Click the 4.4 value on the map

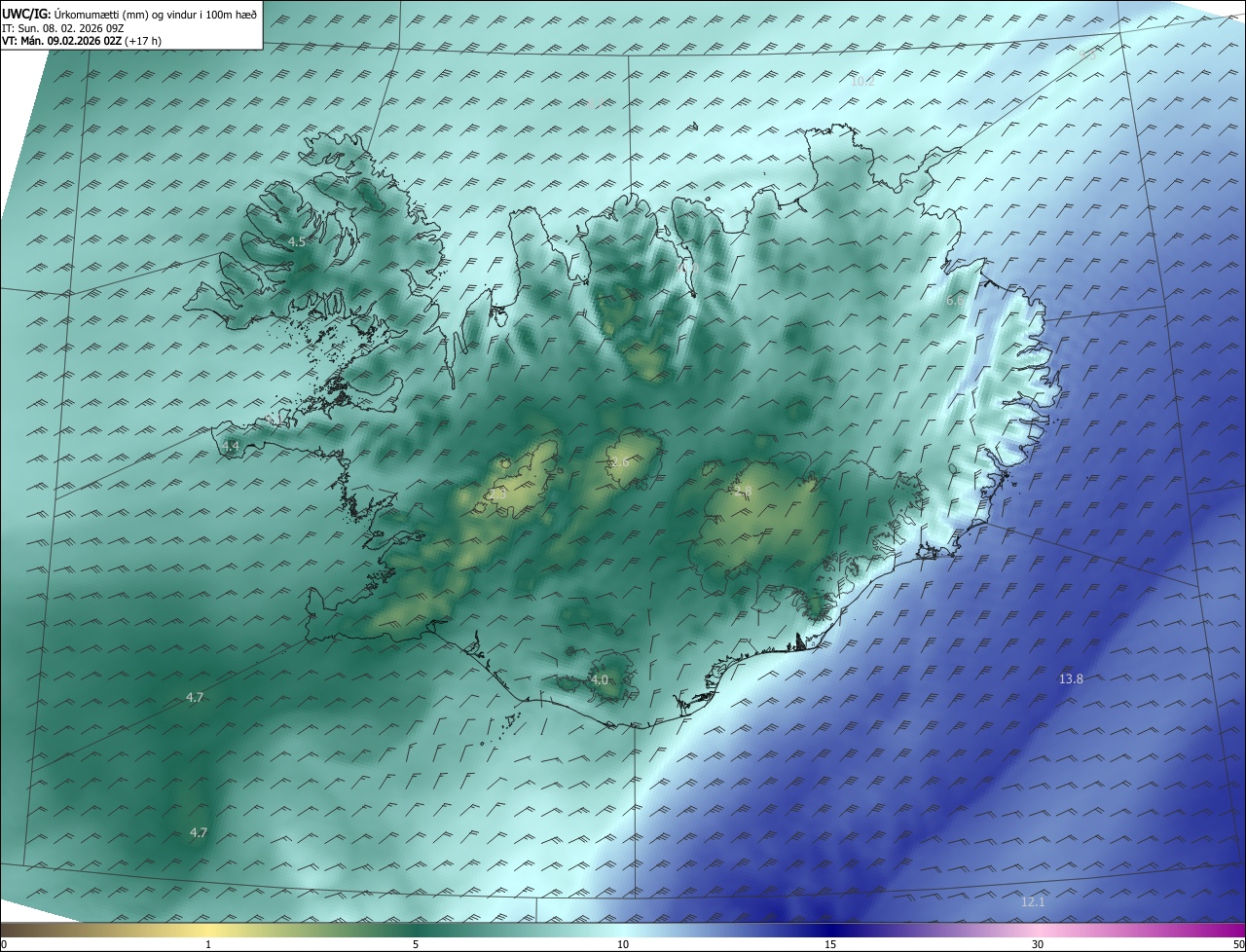[231, 446]
